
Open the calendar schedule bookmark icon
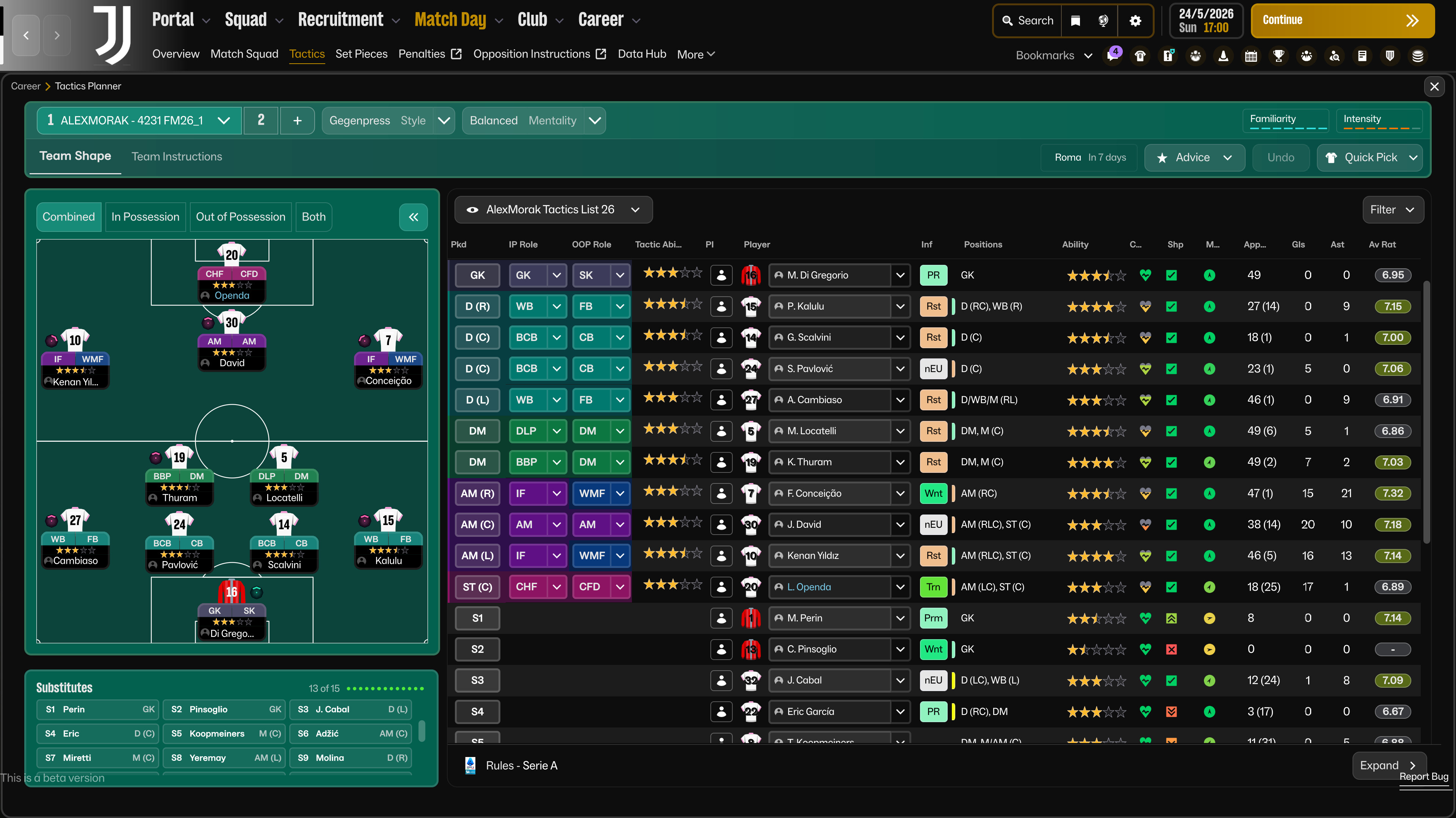point(1251,56)
